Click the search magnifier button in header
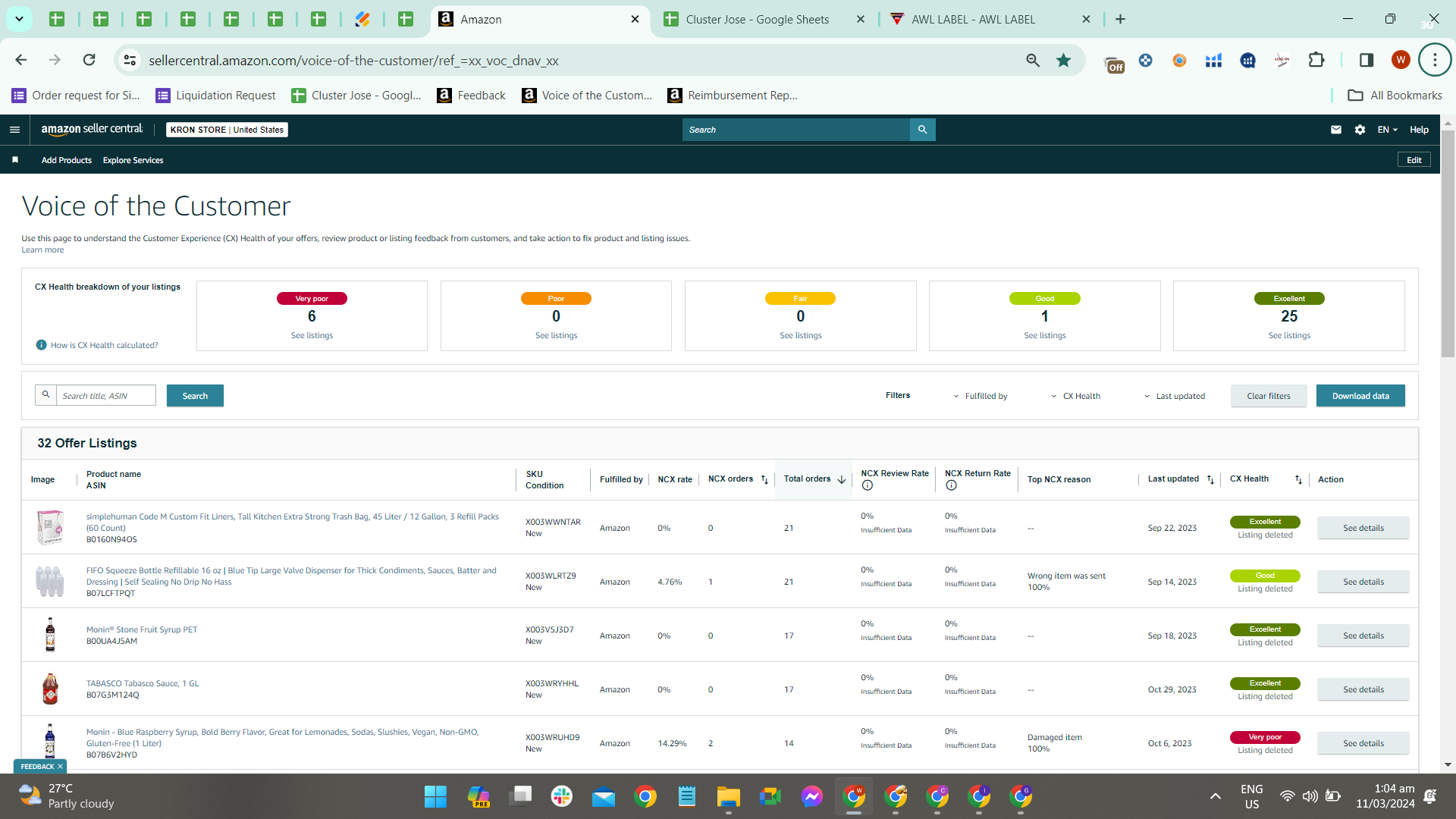This screenshot has width=1456, height=819. pyautogui.click(x=922, y=130)
